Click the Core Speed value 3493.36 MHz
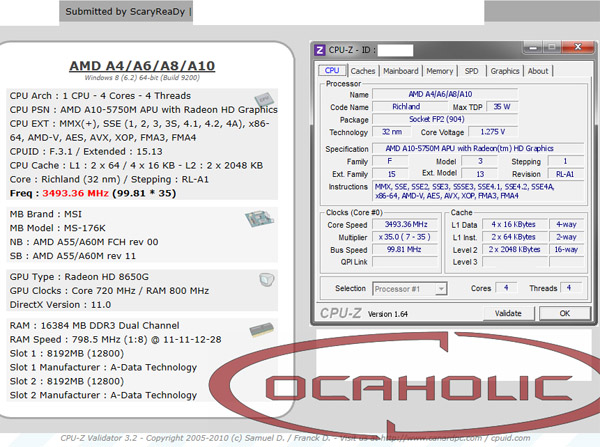This screenshot has width=600, height=447. [x=406, y=225]
